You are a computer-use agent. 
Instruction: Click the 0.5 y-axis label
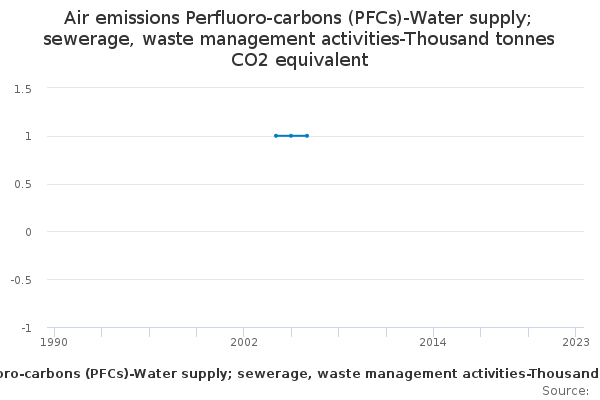[23, 184]
